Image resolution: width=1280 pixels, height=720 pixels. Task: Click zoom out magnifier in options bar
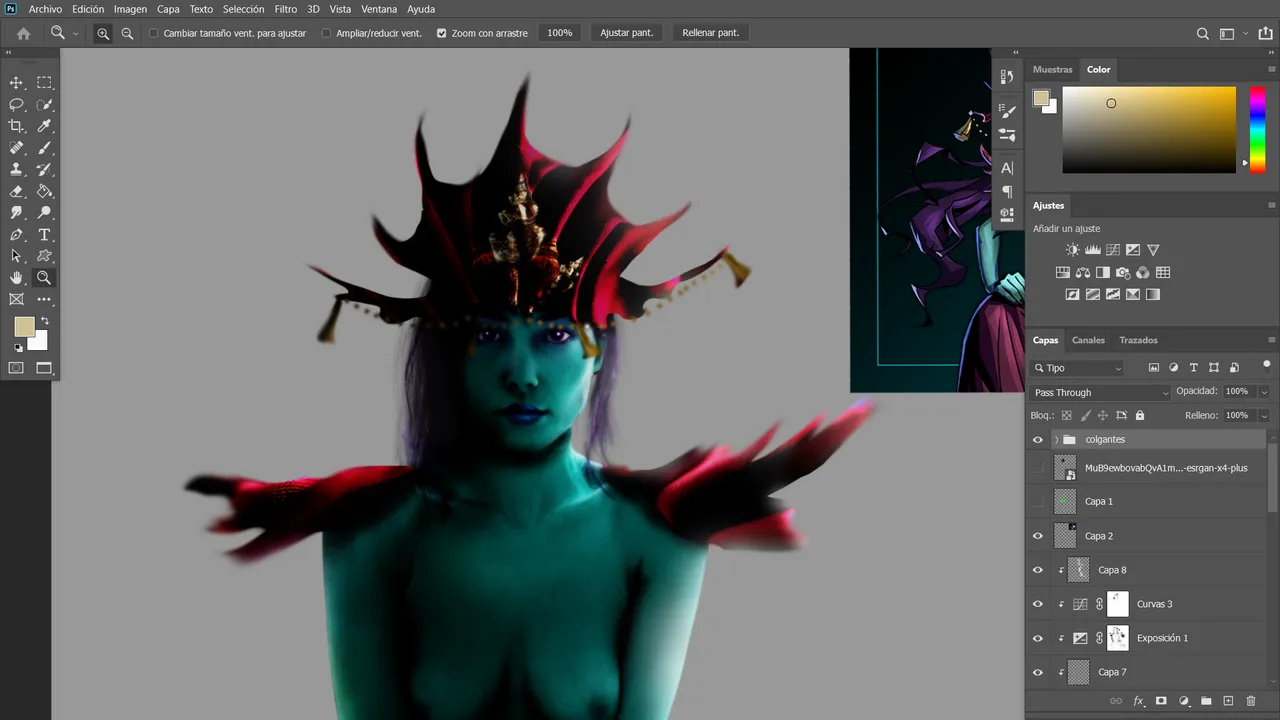(x=127, y=33)
